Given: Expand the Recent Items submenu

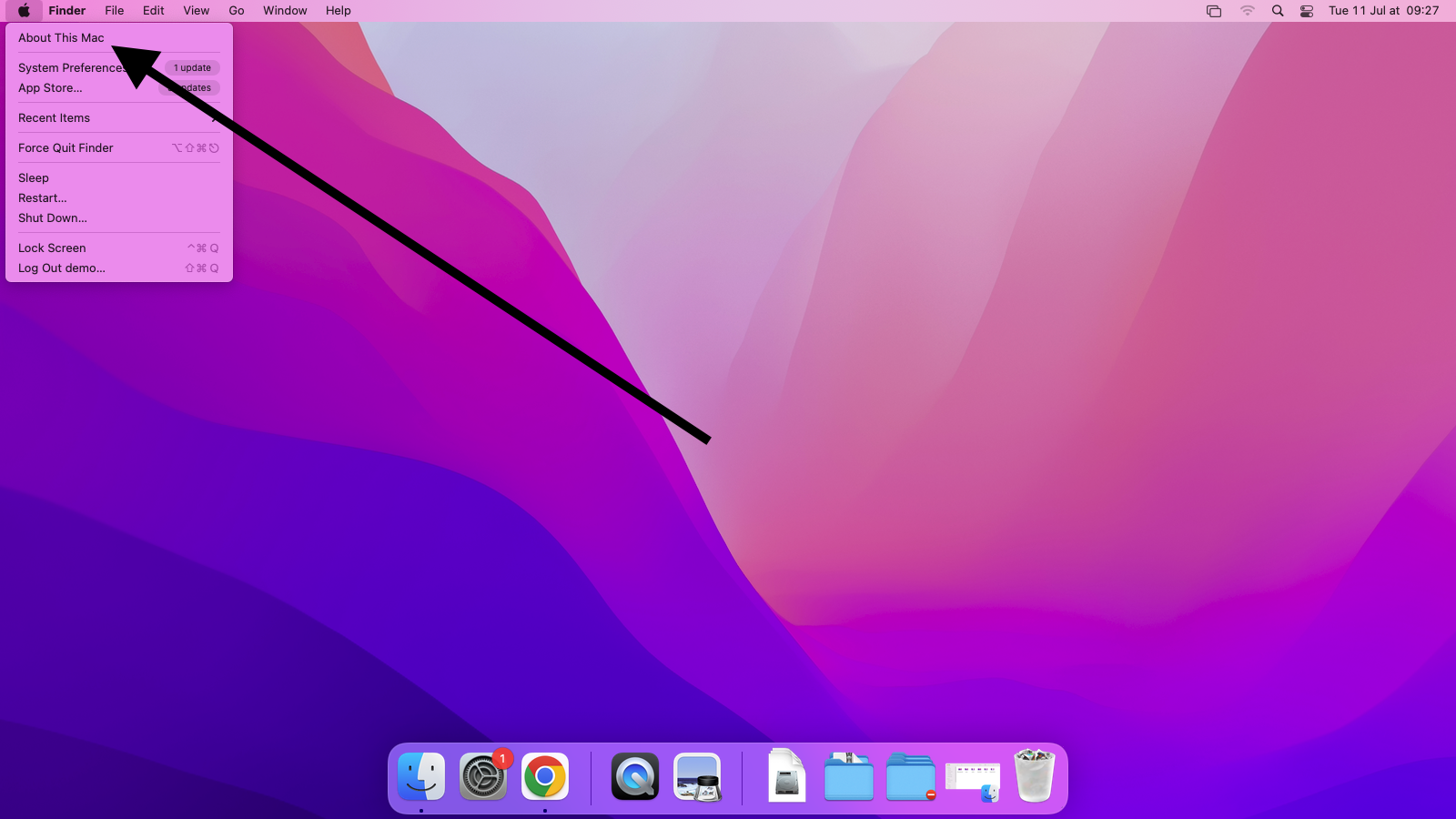Looking at the screenshot, I should click(x=55, y=118).
